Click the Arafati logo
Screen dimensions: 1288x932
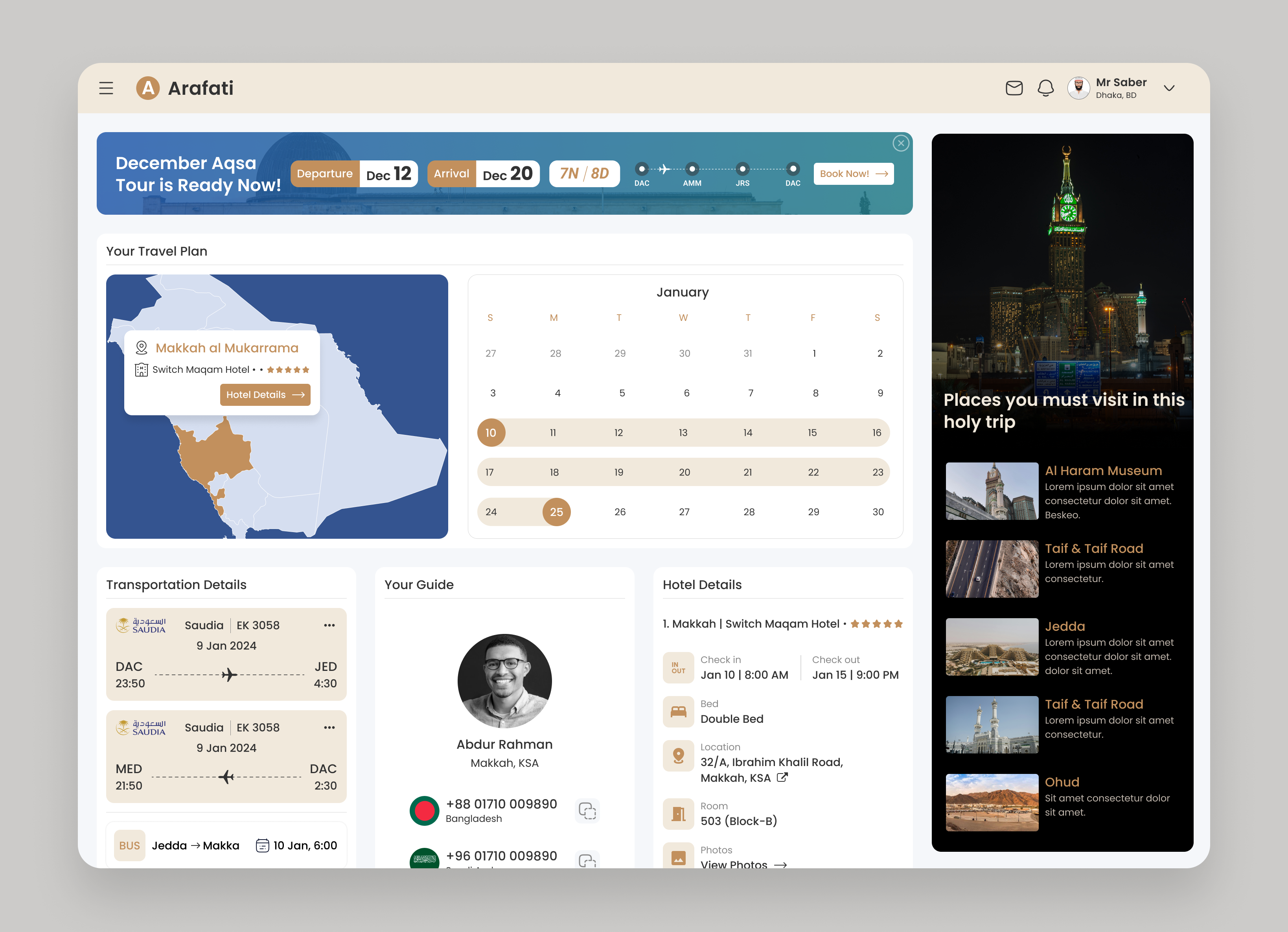(148, 88)
